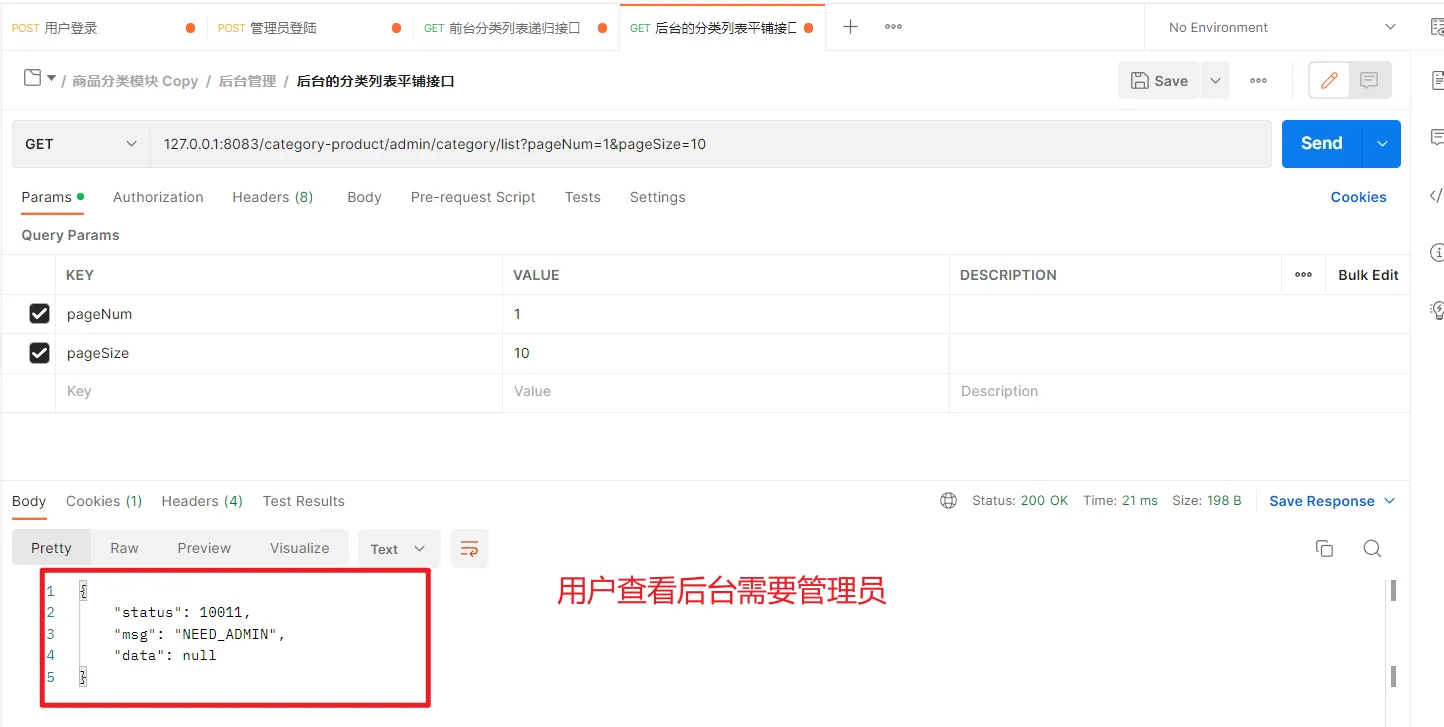This screenshot has width=1444, height=727.
Task: Click the floppy disk Save button
Action: coord(1159,81)
